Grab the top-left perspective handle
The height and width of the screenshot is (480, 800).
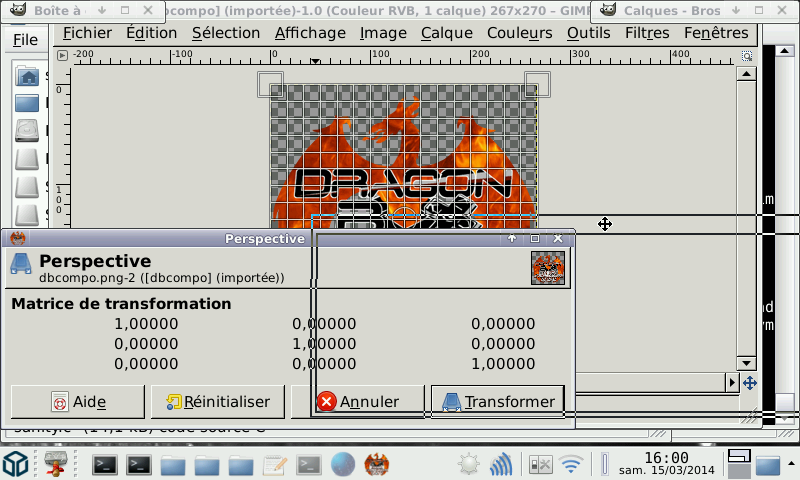[x=270, y=85]
